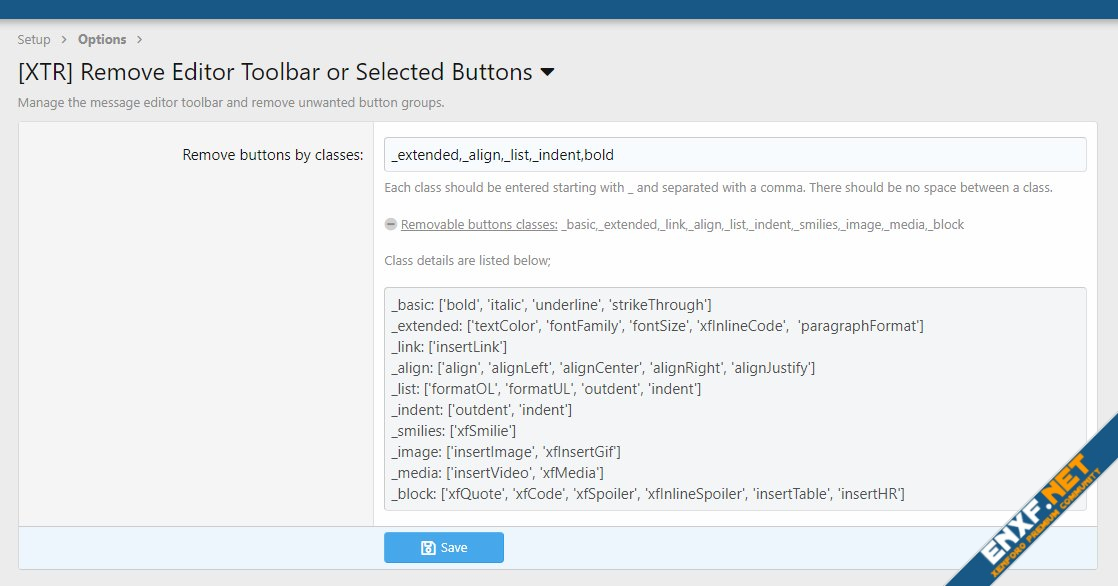Open the page title dropdown caret

547,72
